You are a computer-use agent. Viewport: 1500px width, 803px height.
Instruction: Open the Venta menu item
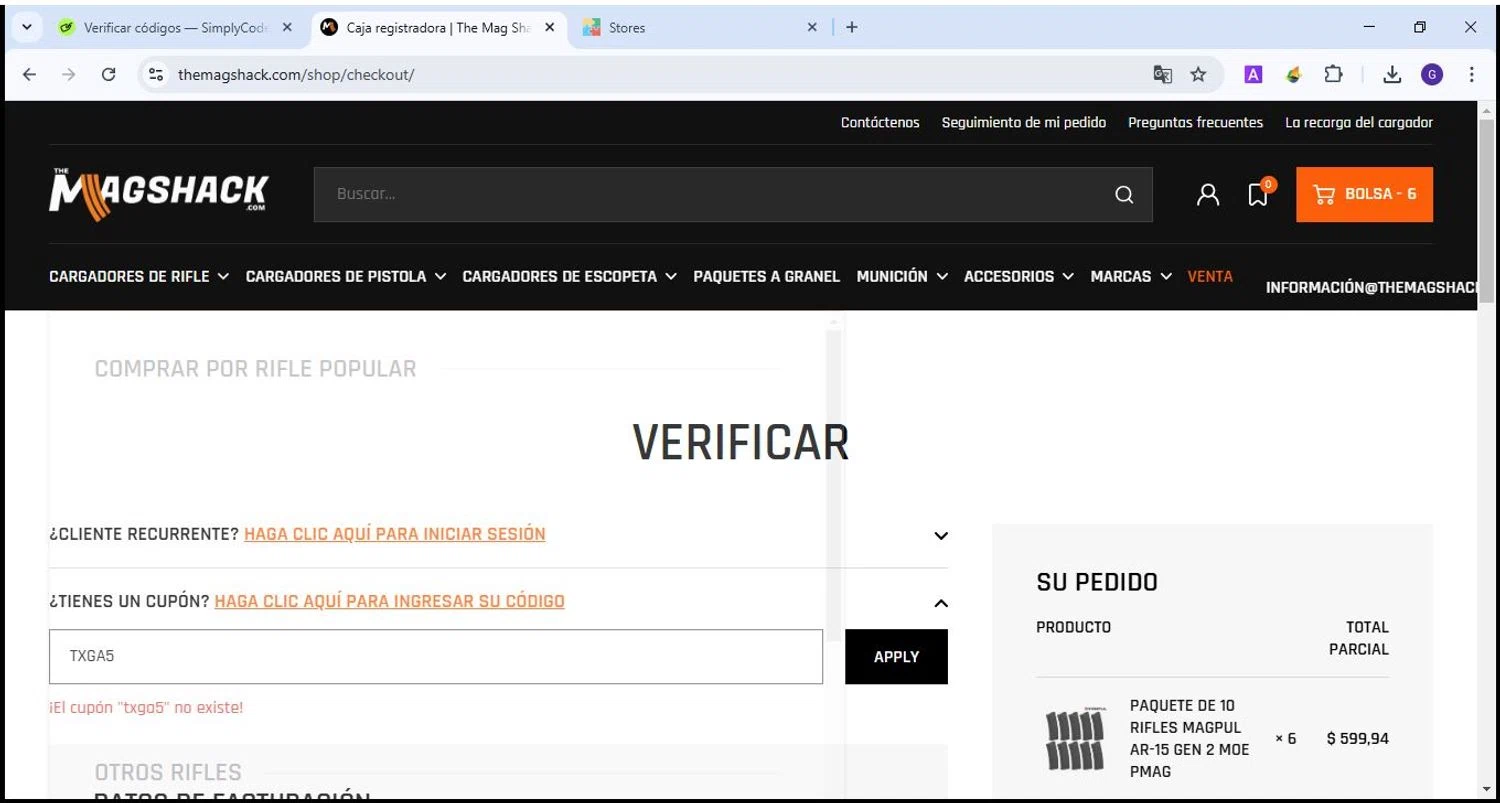(1210, 276)
